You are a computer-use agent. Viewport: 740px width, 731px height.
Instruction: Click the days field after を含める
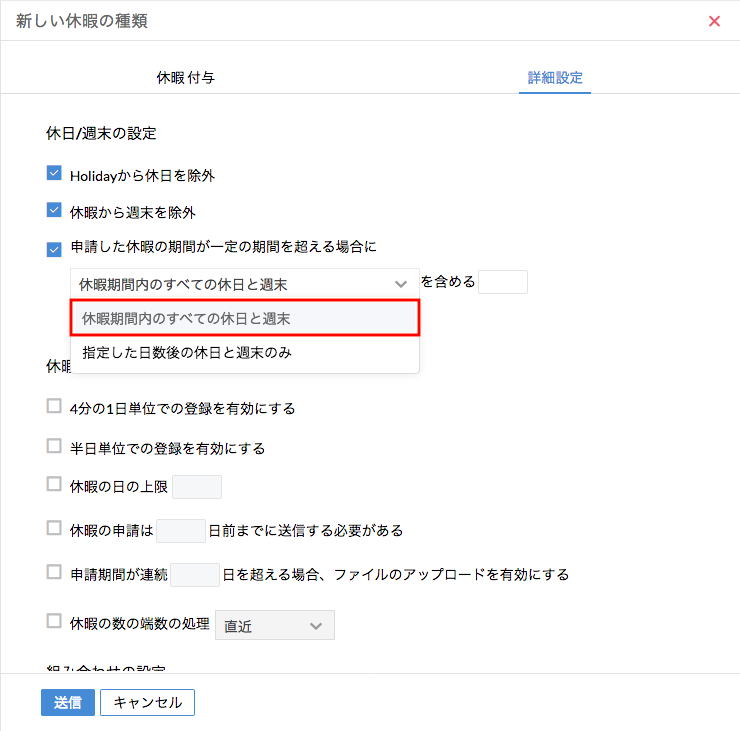[502, 282]
